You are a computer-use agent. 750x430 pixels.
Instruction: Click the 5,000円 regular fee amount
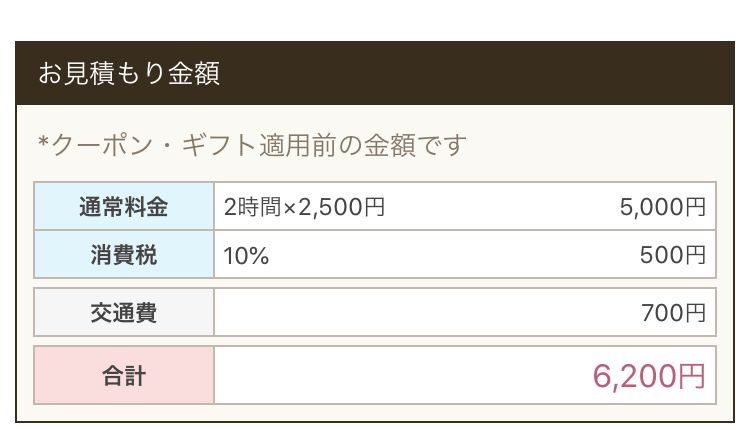pos(662,207)
